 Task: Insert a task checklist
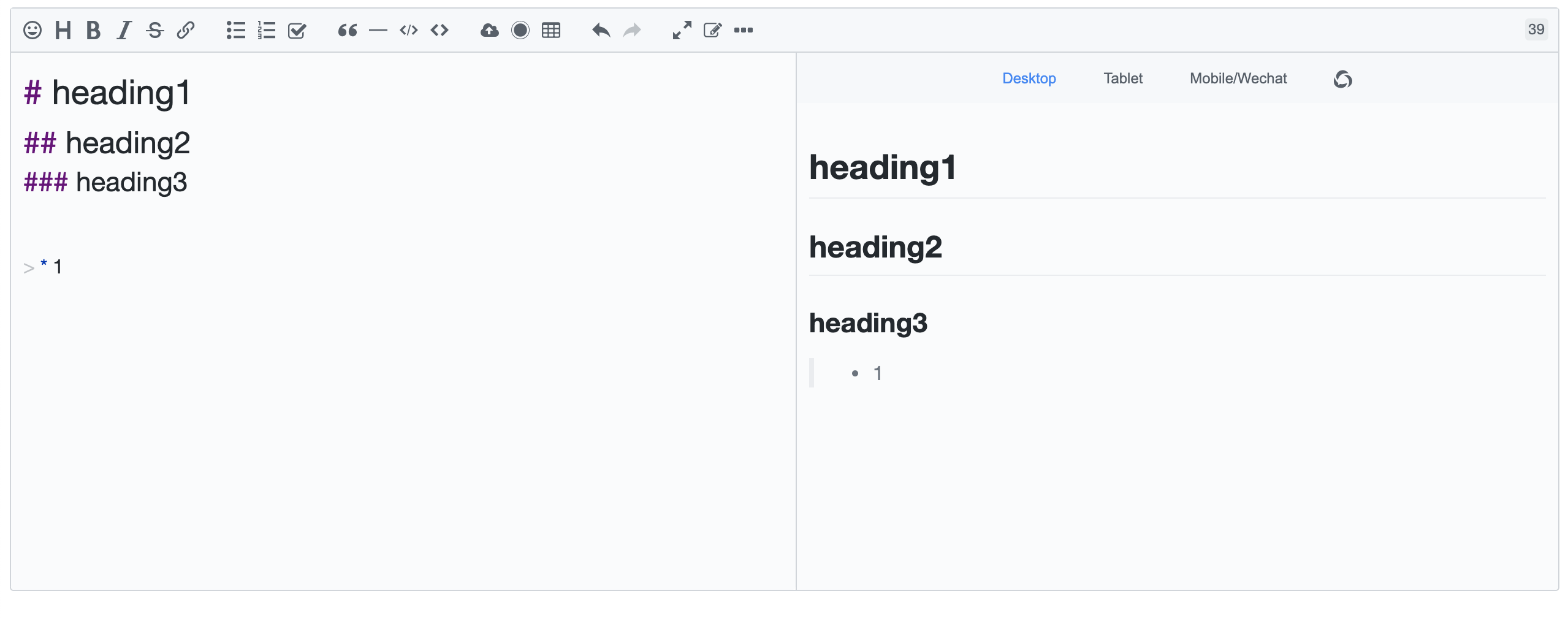pos(297,30)
